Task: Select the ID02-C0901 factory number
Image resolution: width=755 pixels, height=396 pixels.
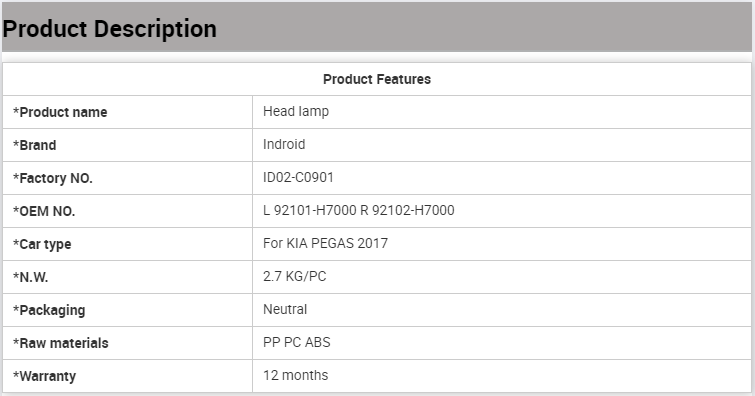Action: (x=299, y=177)
